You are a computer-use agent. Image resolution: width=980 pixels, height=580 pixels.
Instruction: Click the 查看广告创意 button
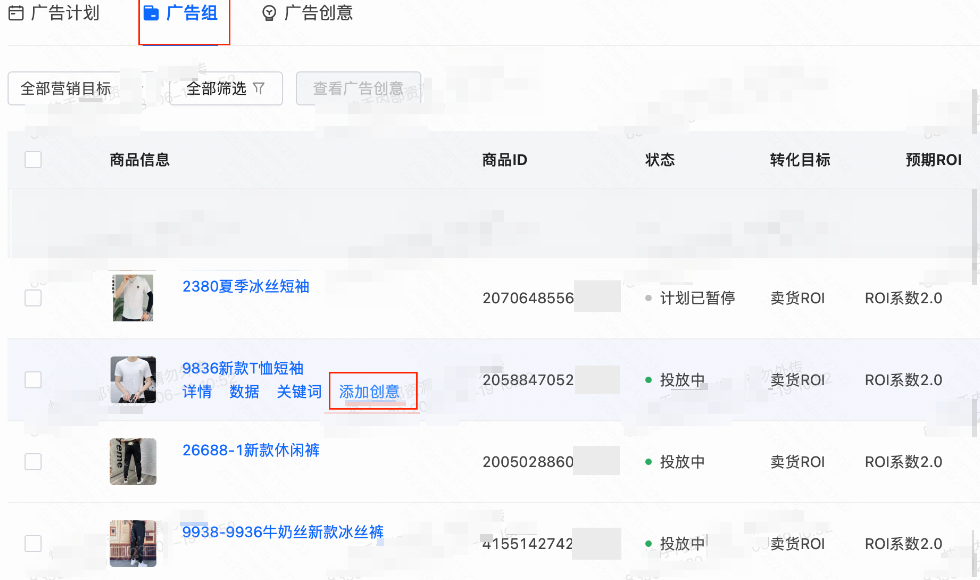click(358, 88)
